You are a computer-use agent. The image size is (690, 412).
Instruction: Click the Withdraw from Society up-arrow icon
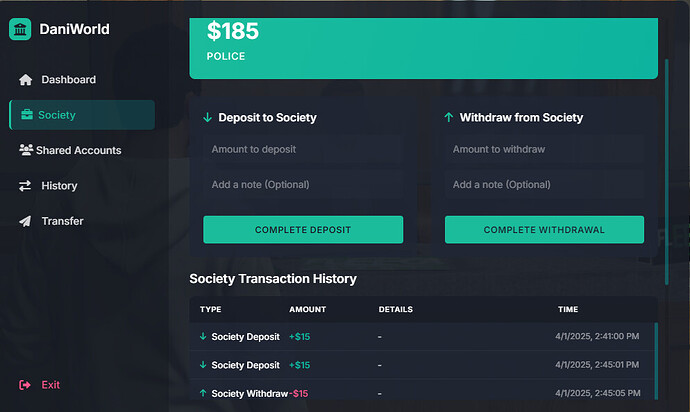point(448,118)
